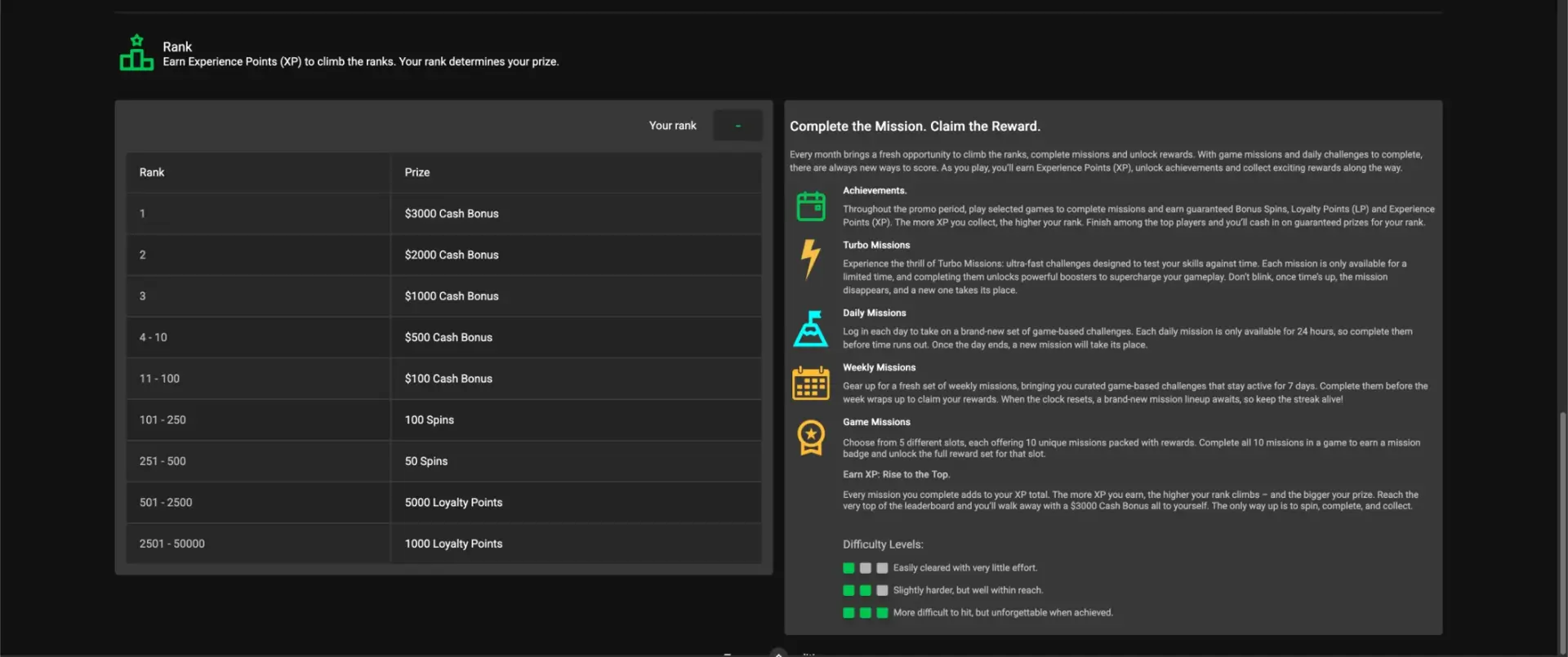Click the green Rank podium icon
1568x657 pixels.
(136, 52)
